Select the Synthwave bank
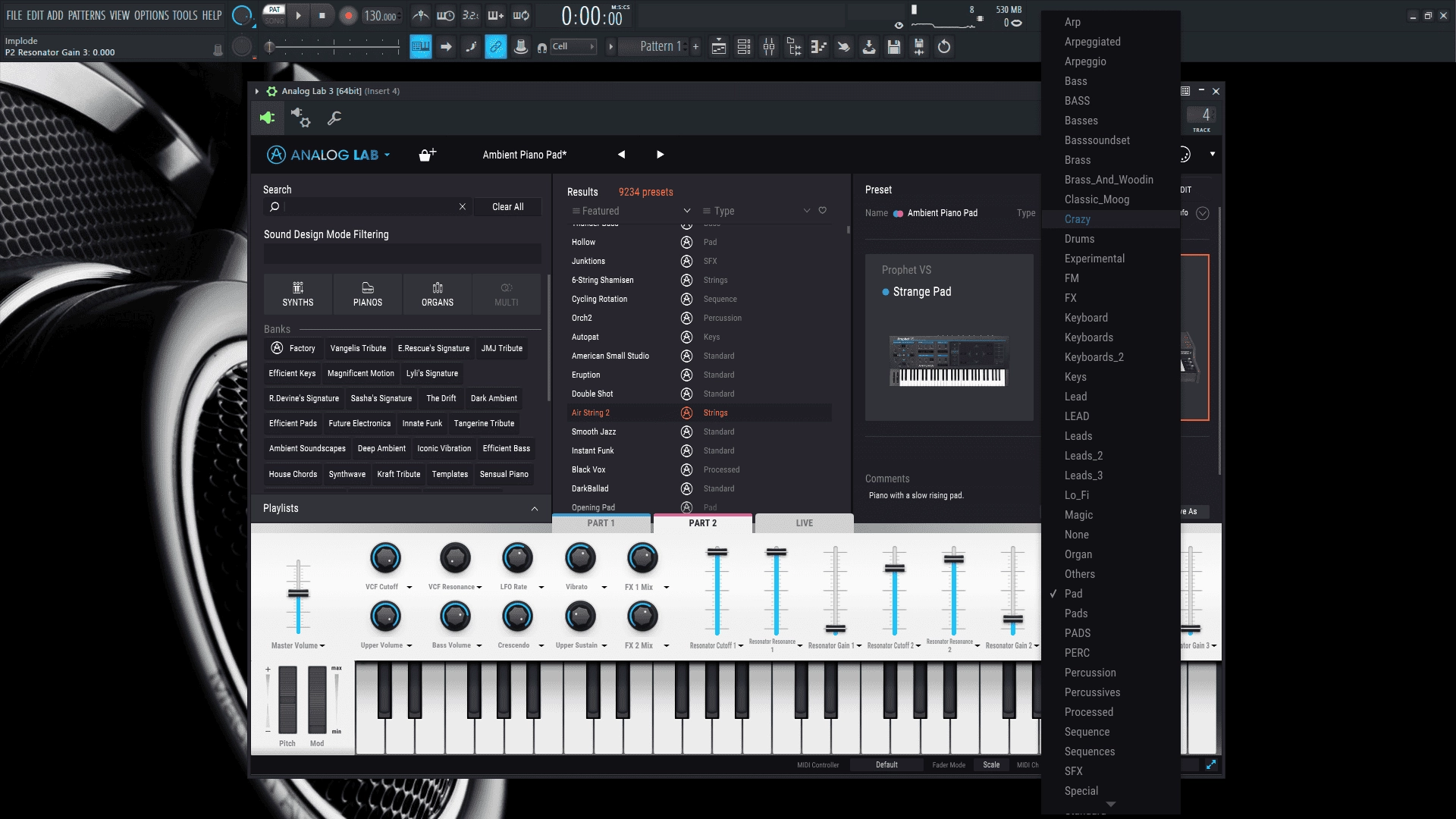 pyautogui.click(x=347, y=474)
